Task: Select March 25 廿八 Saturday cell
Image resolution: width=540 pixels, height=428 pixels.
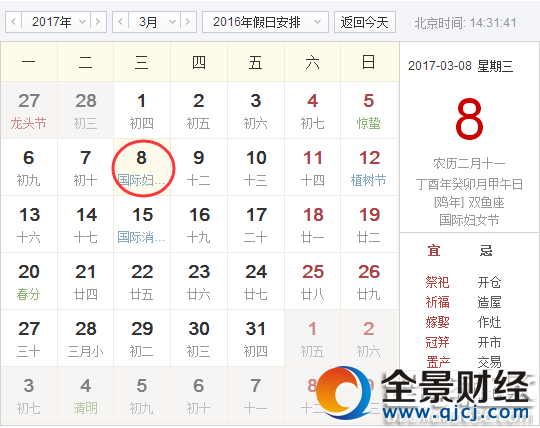Action: tap(312, 281)
